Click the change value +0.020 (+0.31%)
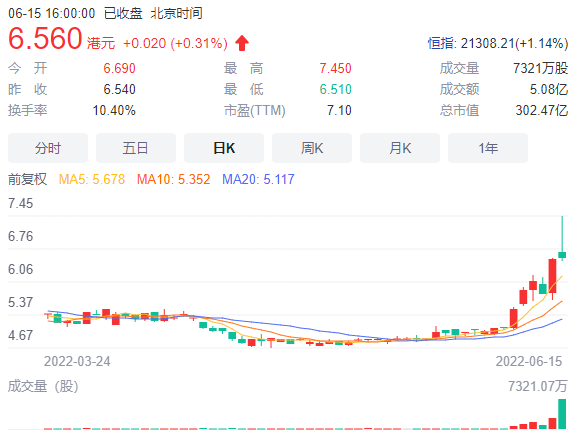579x436 pixels. [175, 43]
